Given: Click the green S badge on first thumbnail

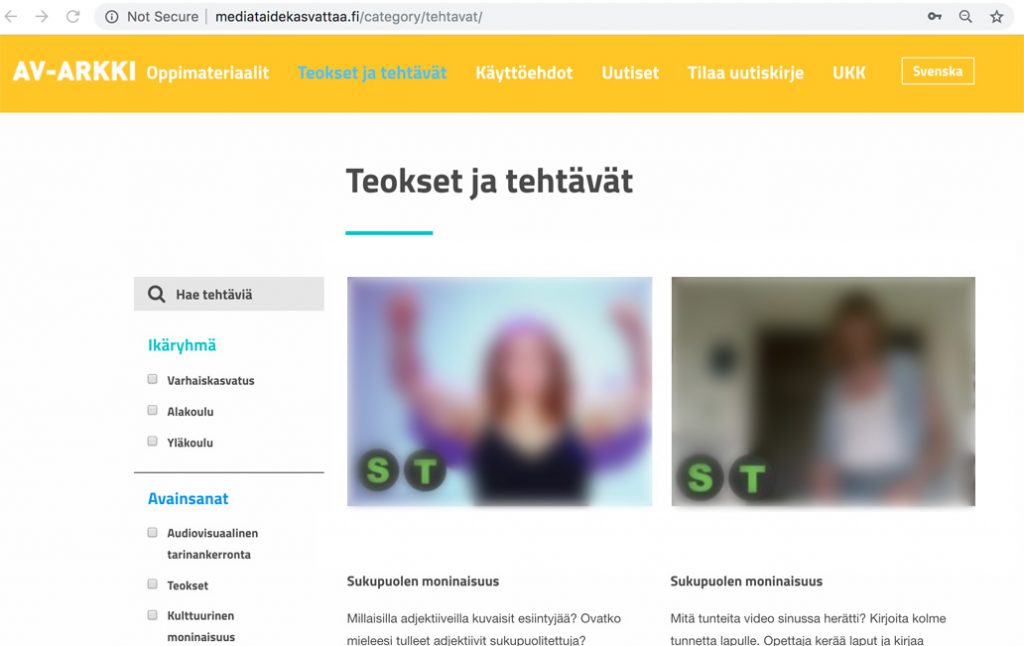Looking at the screenshot, I should [378, 470].
